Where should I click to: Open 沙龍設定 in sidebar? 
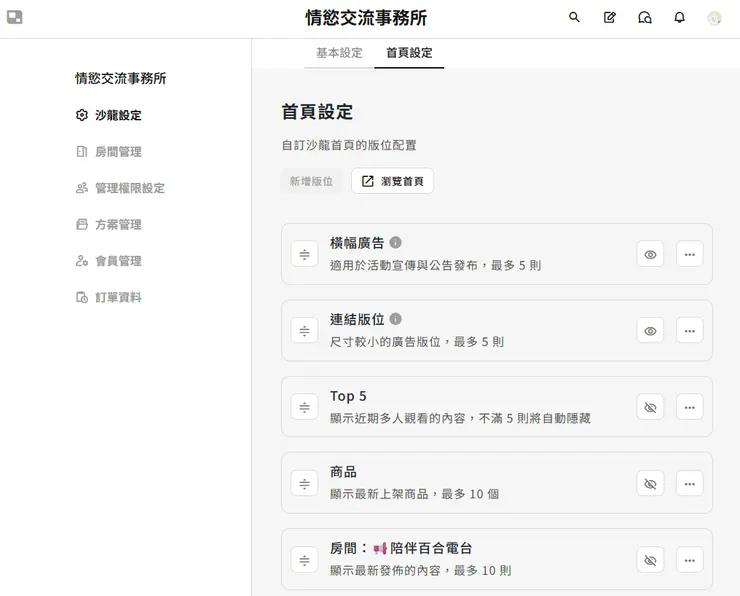pos(109,115)
